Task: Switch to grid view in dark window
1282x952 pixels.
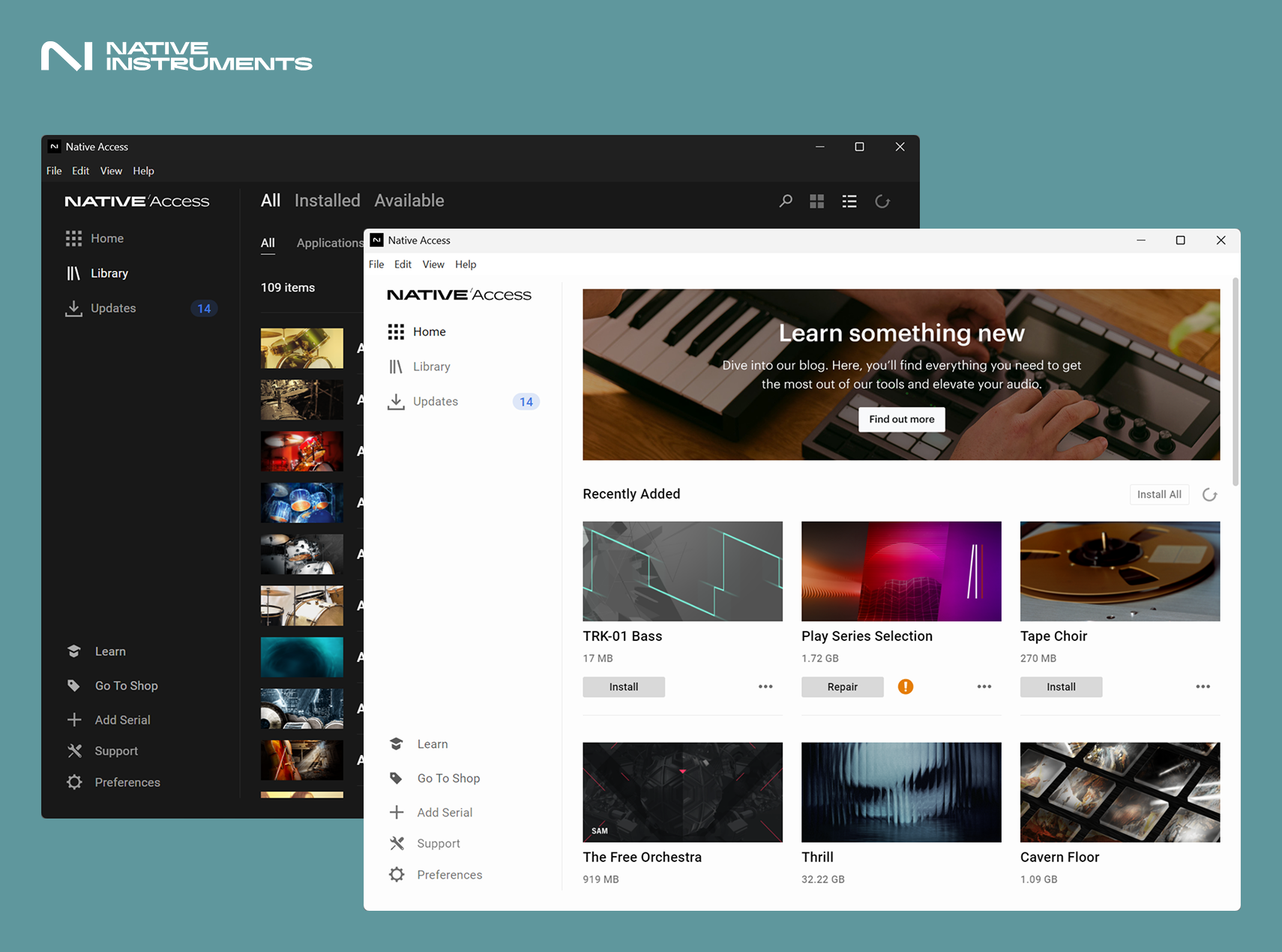Action: [x=817, y=201]
